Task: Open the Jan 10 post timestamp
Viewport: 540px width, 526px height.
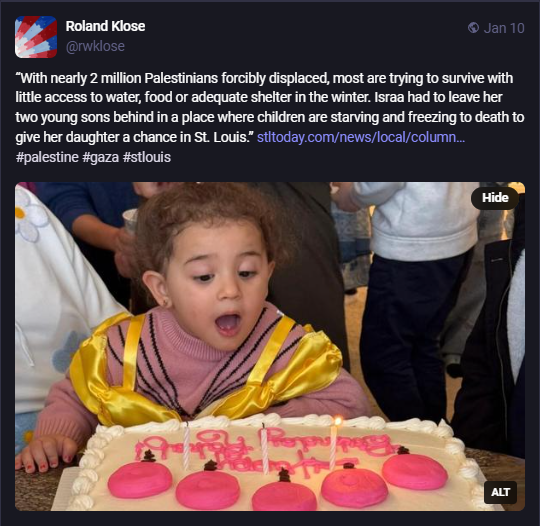Action: pyautogui.click(x=504, y=28)
